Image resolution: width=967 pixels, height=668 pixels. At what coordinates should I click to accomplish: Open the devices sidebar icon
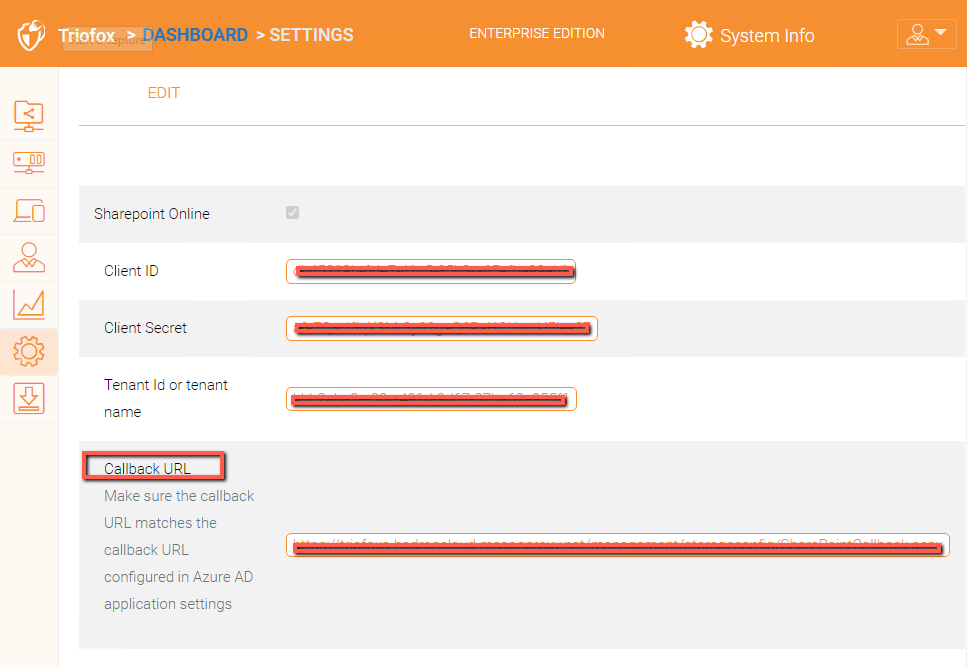29,210
